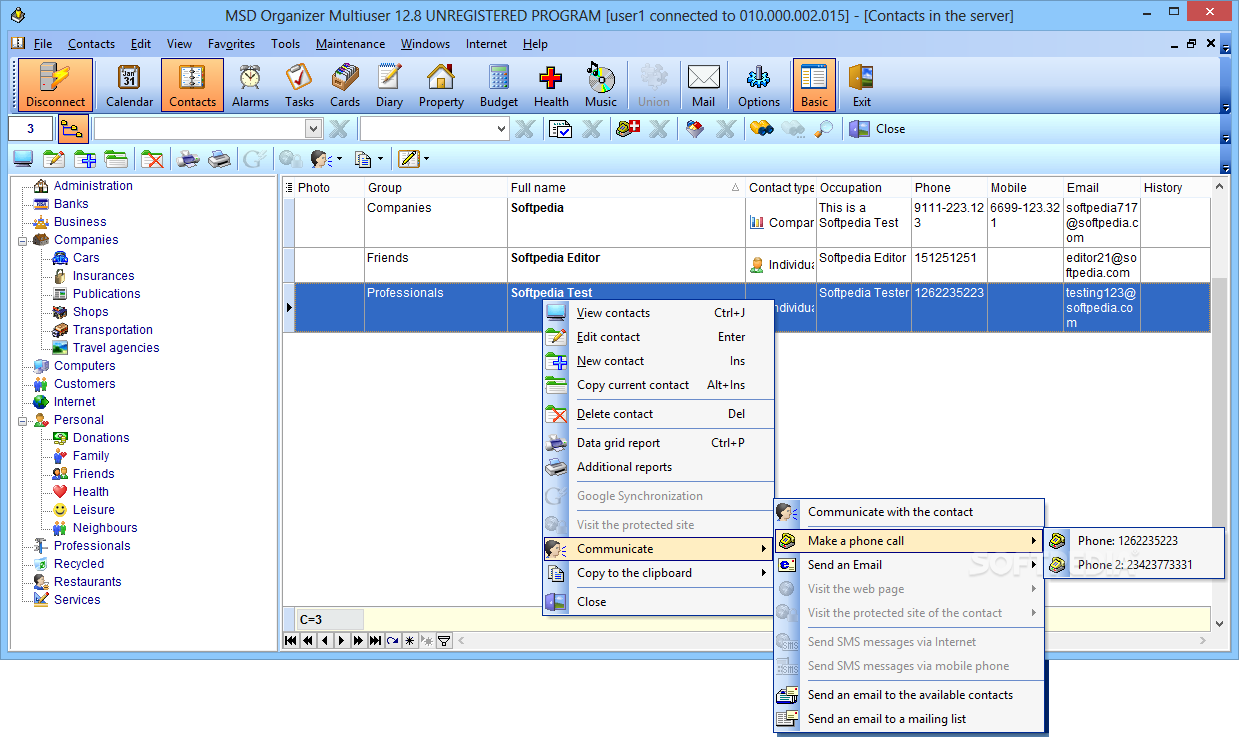This screenshot has width=1239, height=737.
Task: Click the Disconnect toolbar button
Action: [x=55, y=85]
